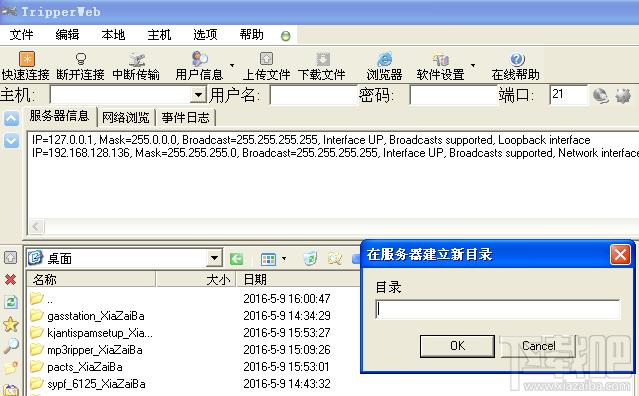
Task: Switch to the 服务器信息 tab
Action: [x=59, y=116]
